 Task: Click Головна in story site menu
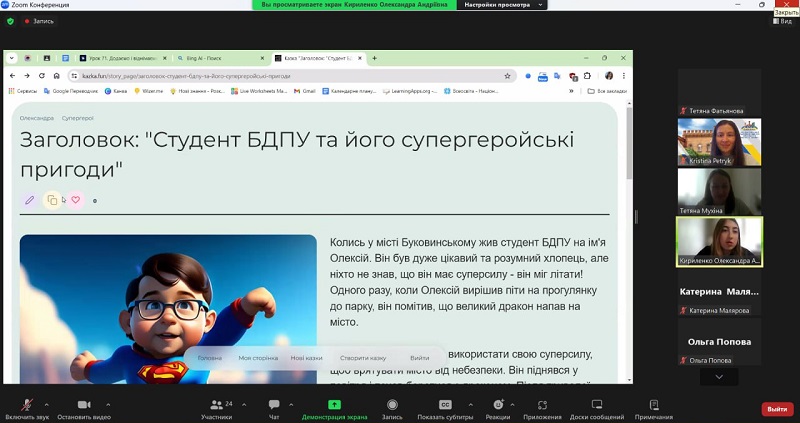pyautogui.click(x=210, y=358)
